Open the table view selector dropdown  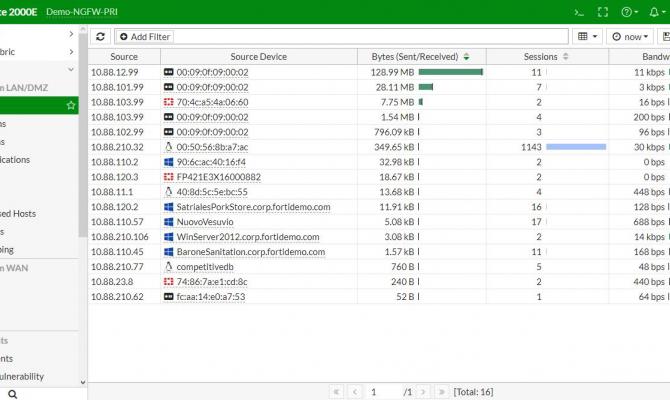point(588,37)
